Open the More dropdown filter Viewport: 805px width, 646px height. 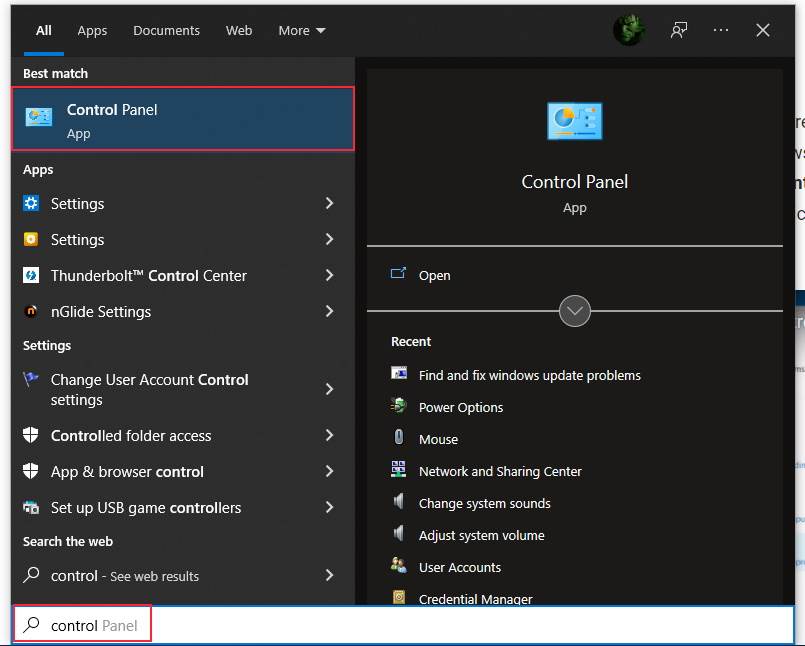302,31
